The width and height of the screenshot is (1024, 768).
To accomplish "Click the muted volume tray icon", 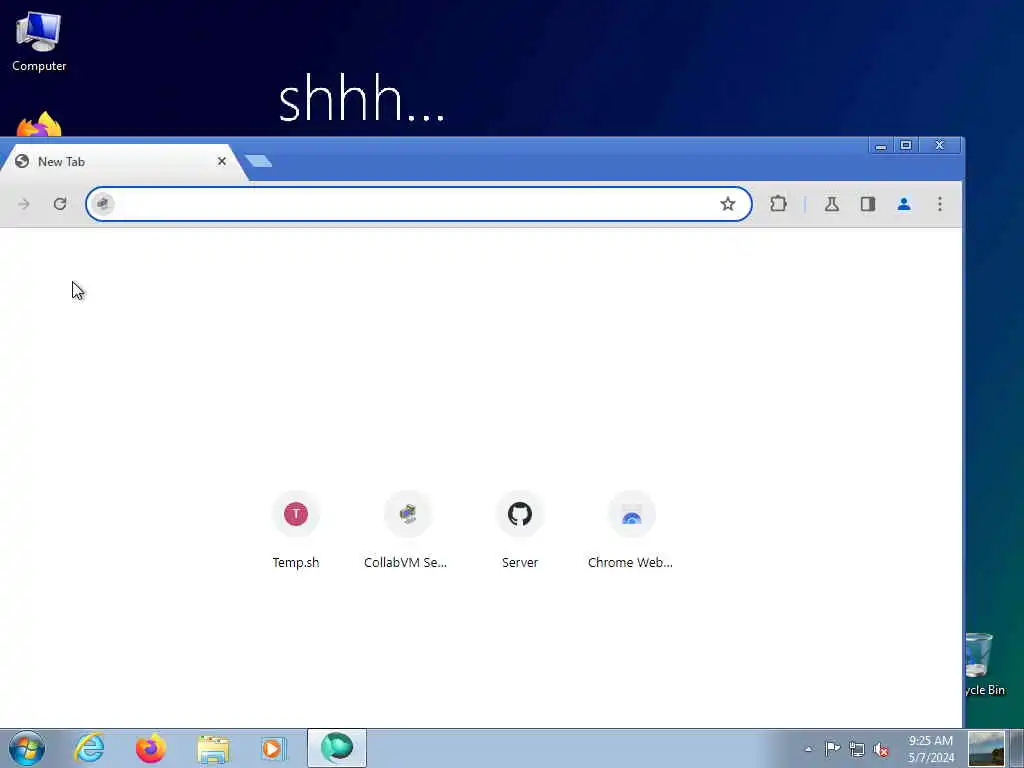I will click(882, 750).
